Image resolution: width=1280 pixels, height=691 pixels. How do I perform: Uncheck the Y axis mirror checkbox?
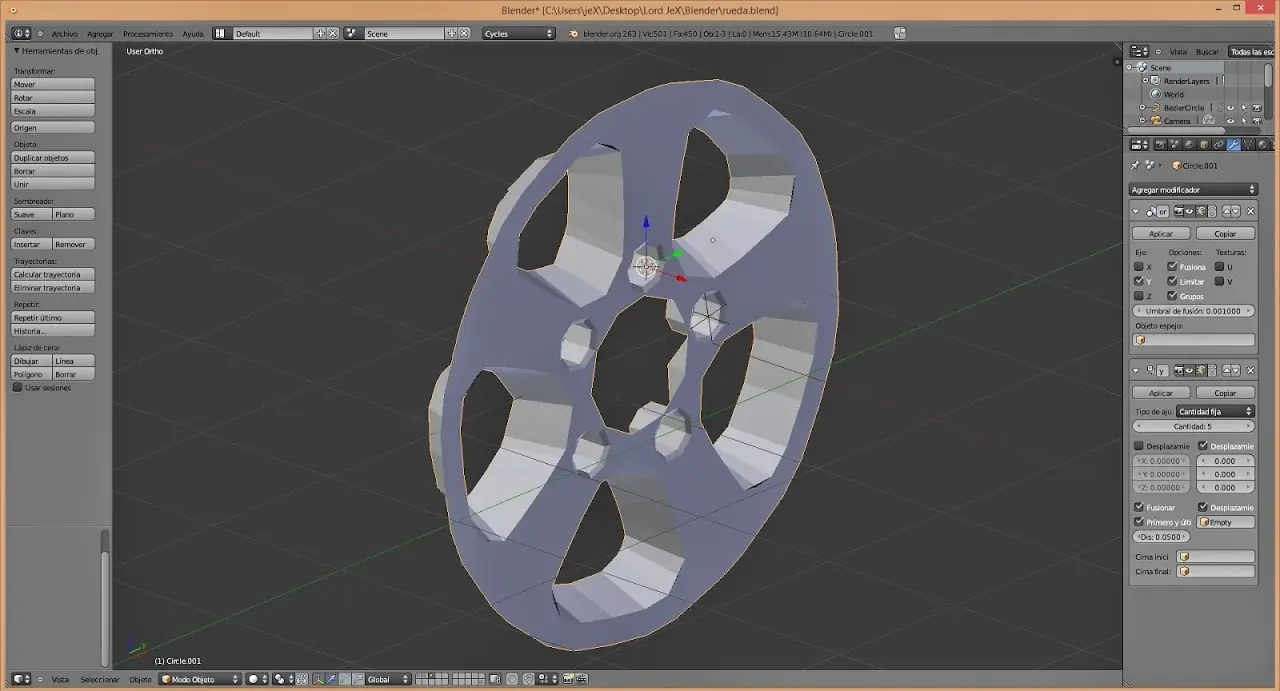(x=1139, y=281)
